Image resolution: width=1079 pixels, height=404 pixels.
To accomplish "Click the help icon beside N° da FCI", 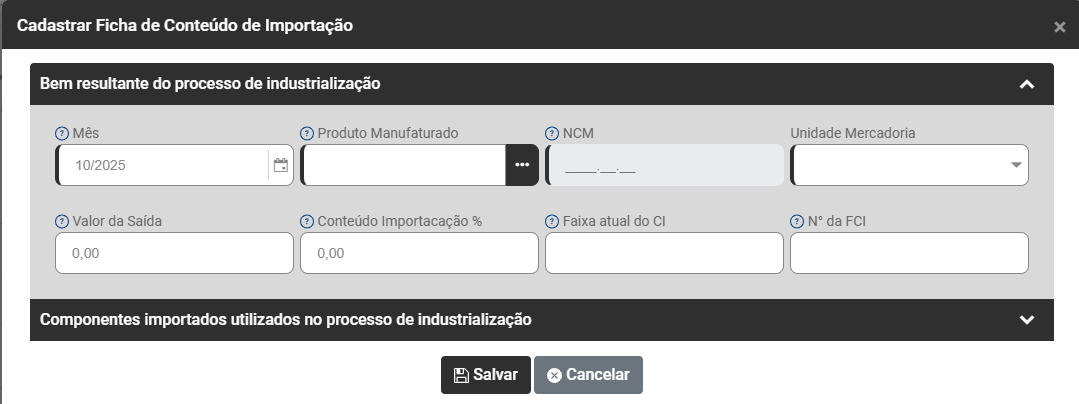I will coord(797,221).
